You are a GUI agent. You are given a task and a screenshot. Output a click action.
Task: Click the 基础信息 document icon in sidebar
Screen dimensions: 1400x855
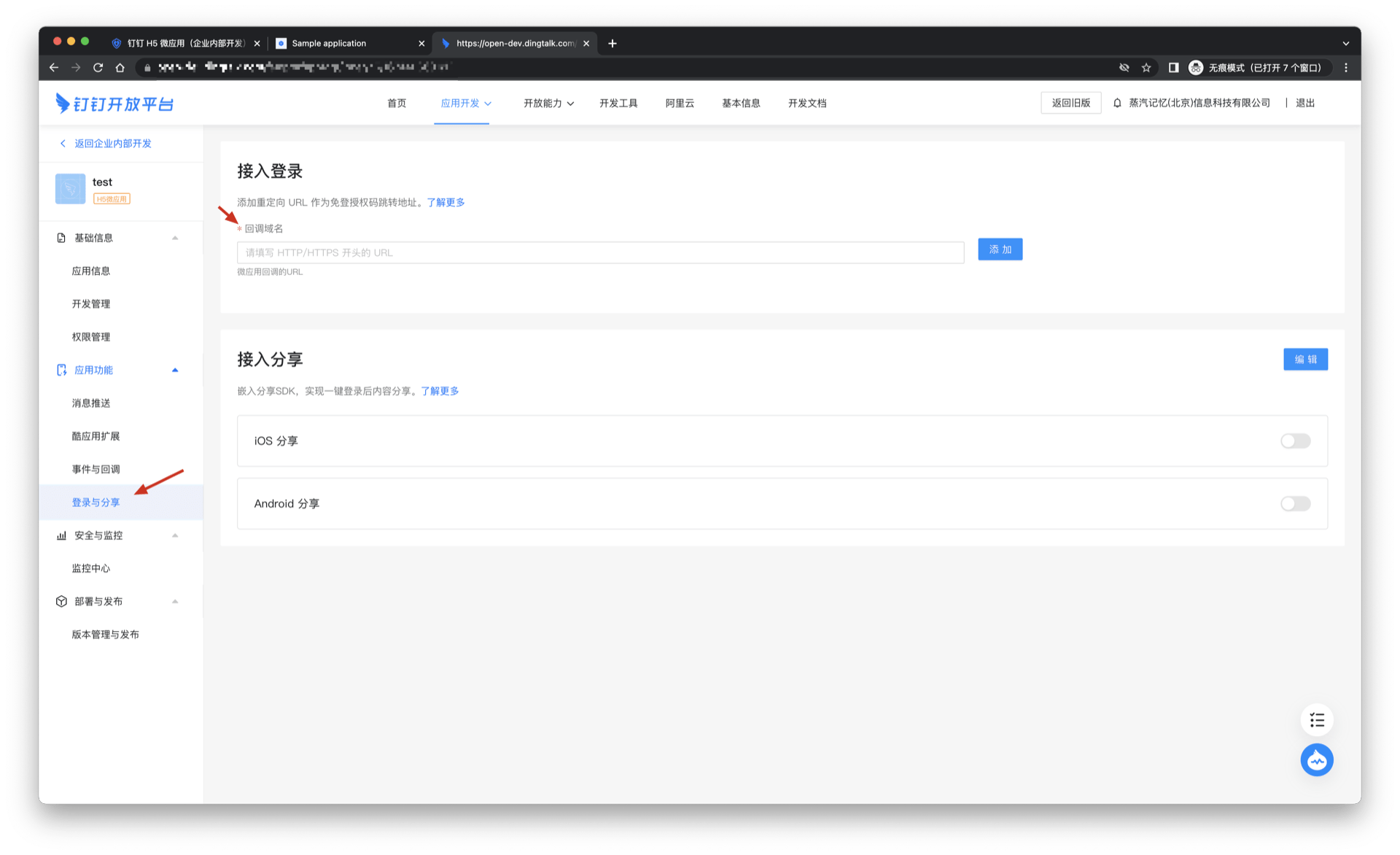61,237
